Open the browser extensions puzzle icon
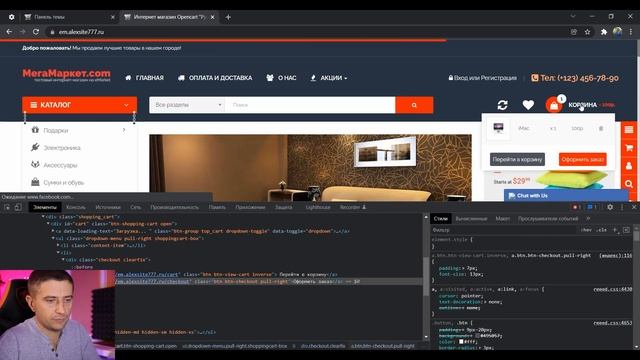Viewport: 640px width, 360px height. click(x=604, y=32)
